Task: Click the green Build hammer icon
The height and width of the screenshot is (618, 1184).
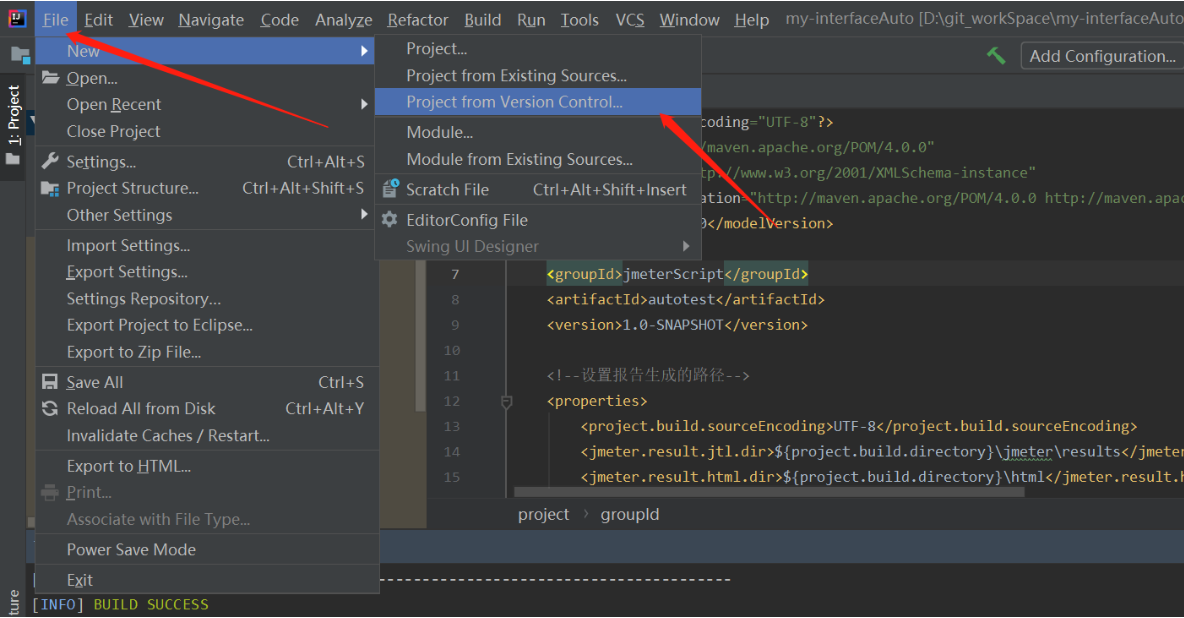Action: pos(996,55)
